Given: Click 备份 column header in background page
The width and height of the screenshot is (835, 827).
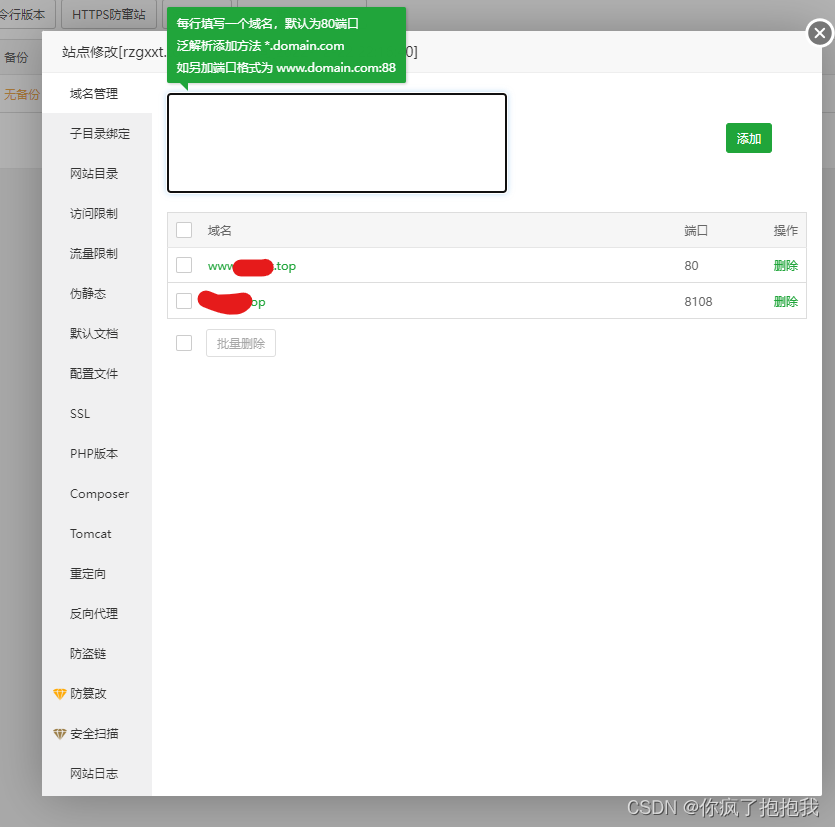Looking at the screenshot, I should (16, 58).
